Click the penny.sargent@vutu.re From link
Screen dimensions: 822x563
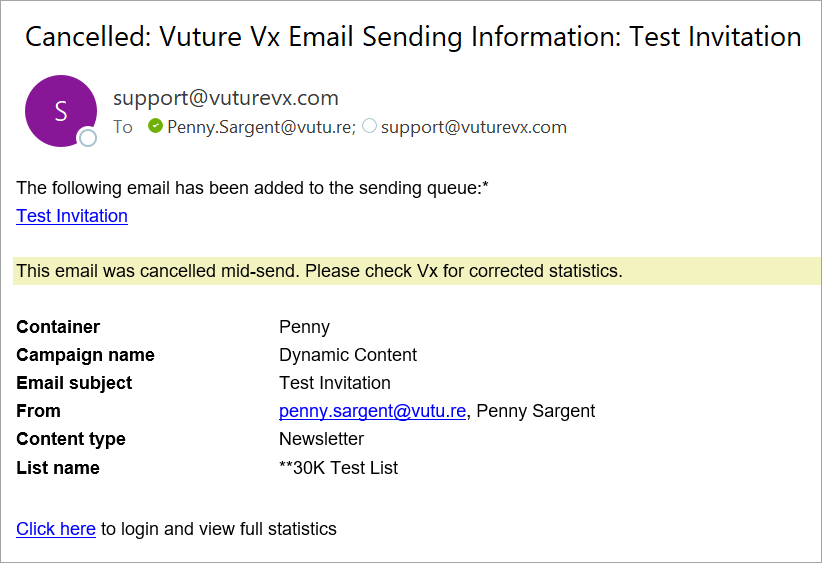pyautogui.click(x=372, y=411)
